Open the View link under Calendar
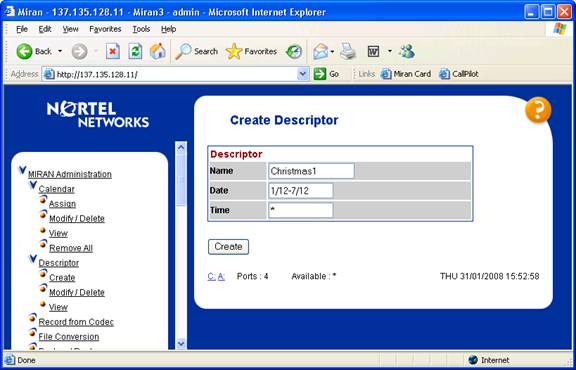This screenshot has height=370, width=576. (58, 233)
